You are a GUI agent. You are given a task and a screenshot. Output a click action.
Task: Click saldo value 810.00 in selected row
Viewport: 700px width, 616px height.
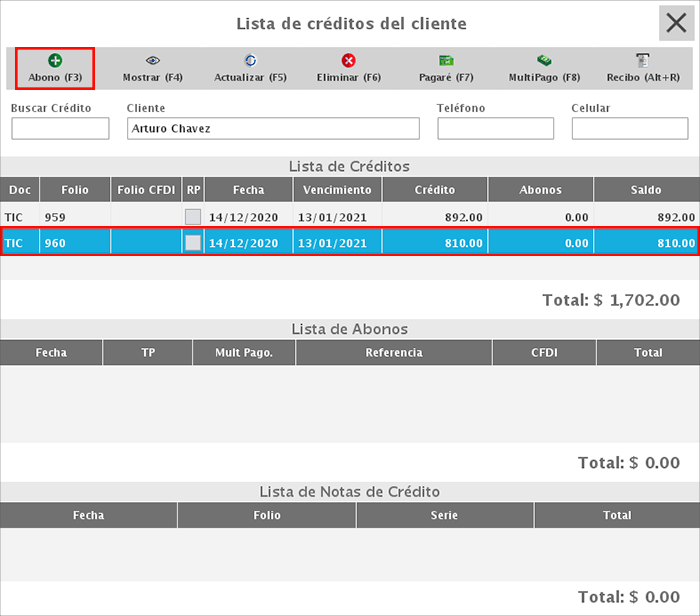click(676, 243)
